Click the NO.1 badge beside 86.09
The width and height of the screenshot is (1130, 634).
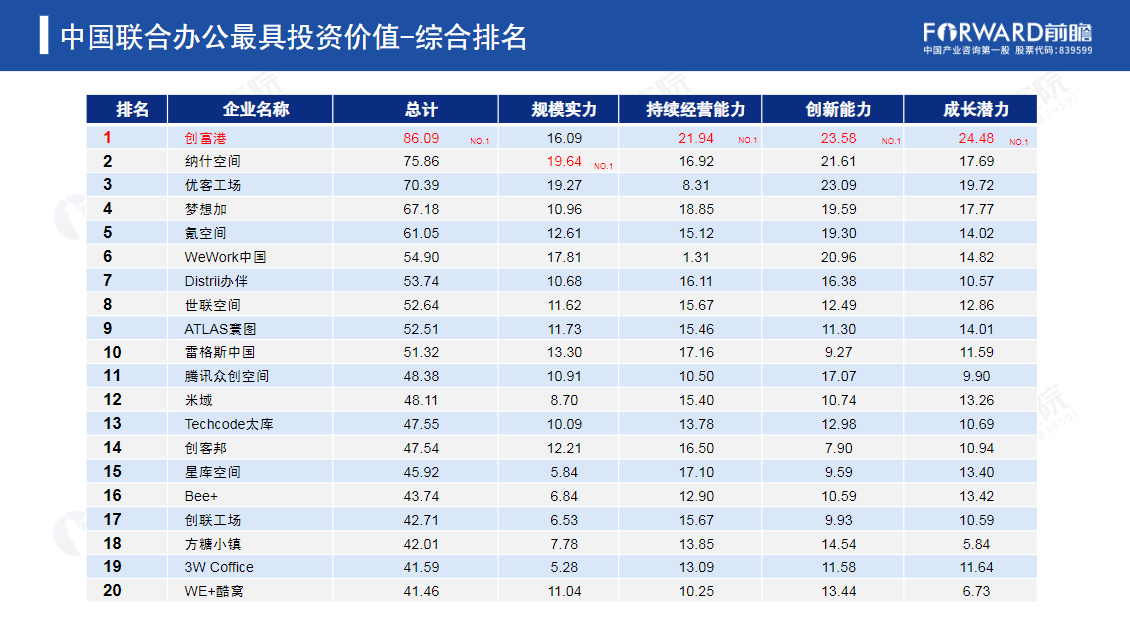coord(480,141)
